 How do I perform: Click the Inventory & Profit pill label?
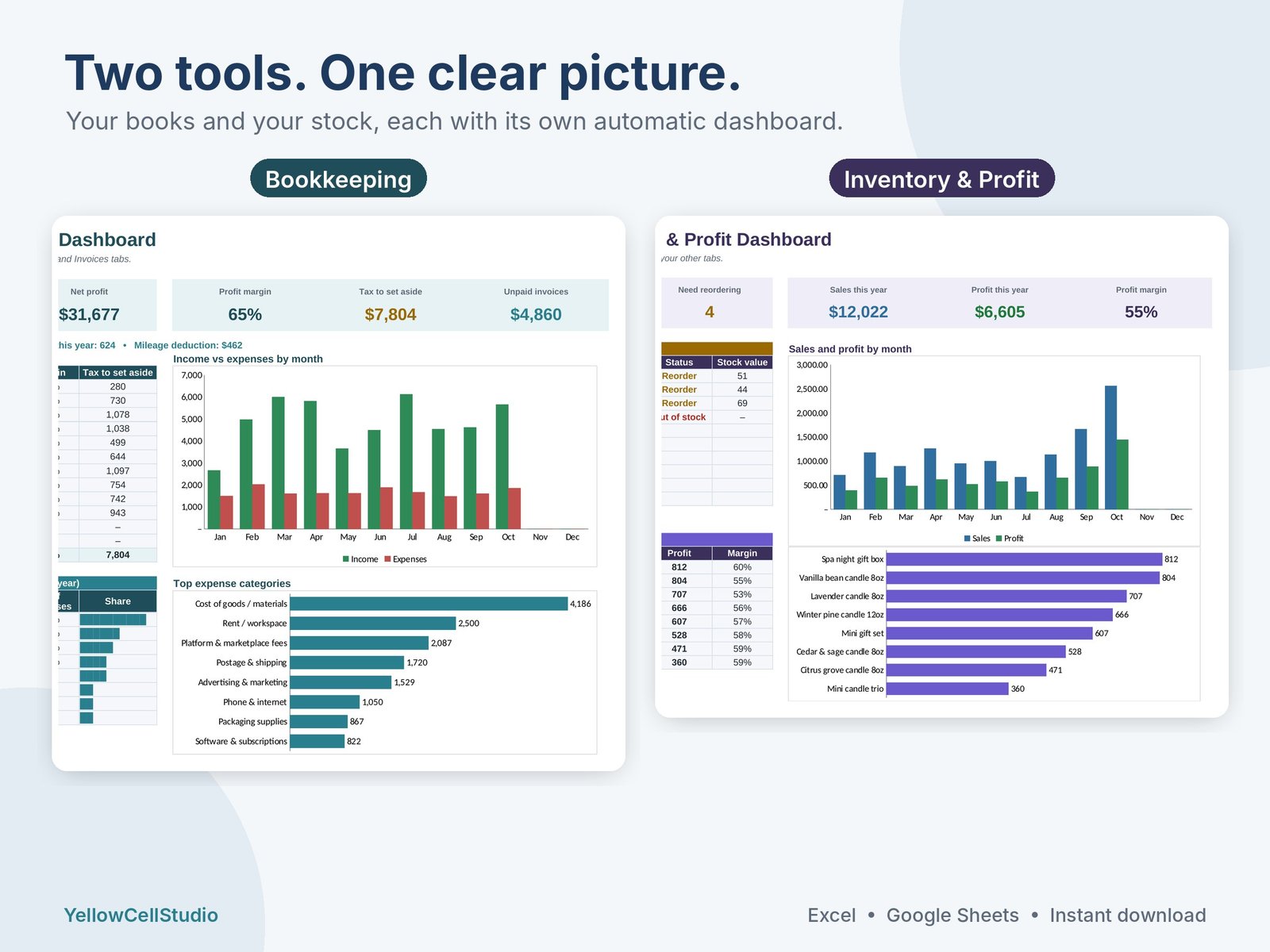pos(941,179)
